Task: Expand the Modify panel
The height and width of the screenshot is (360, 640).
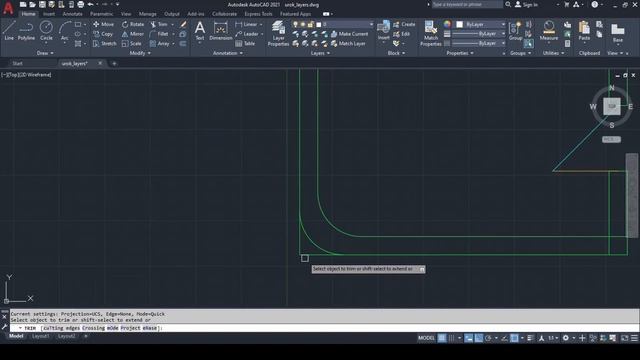Action: coord(140,53)
